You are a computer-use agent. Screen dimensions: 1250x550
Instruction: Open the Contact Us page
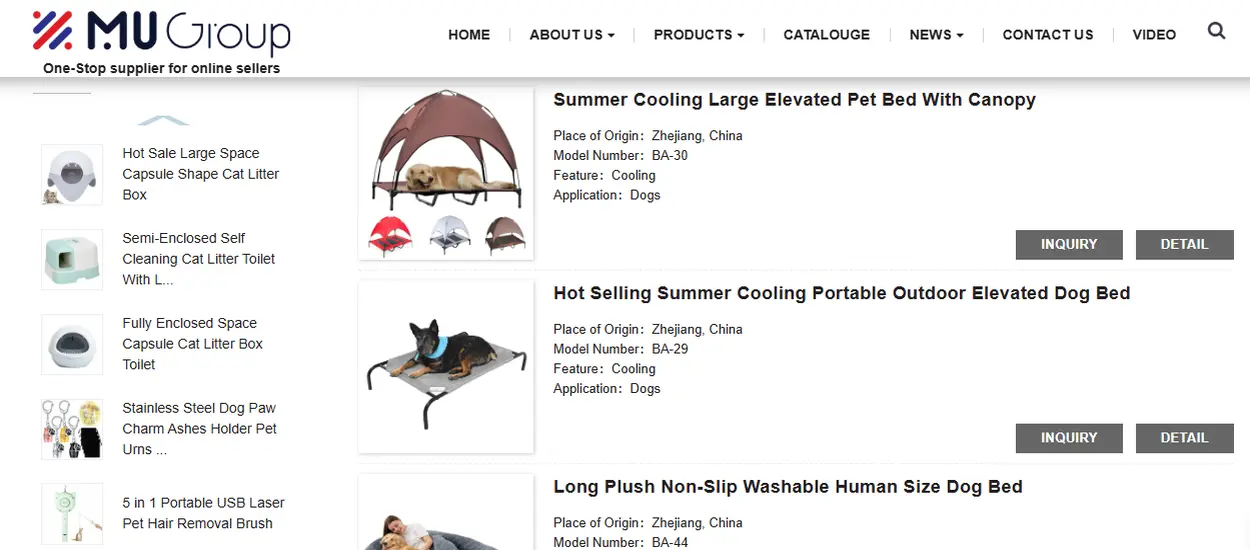(1048, 35)
